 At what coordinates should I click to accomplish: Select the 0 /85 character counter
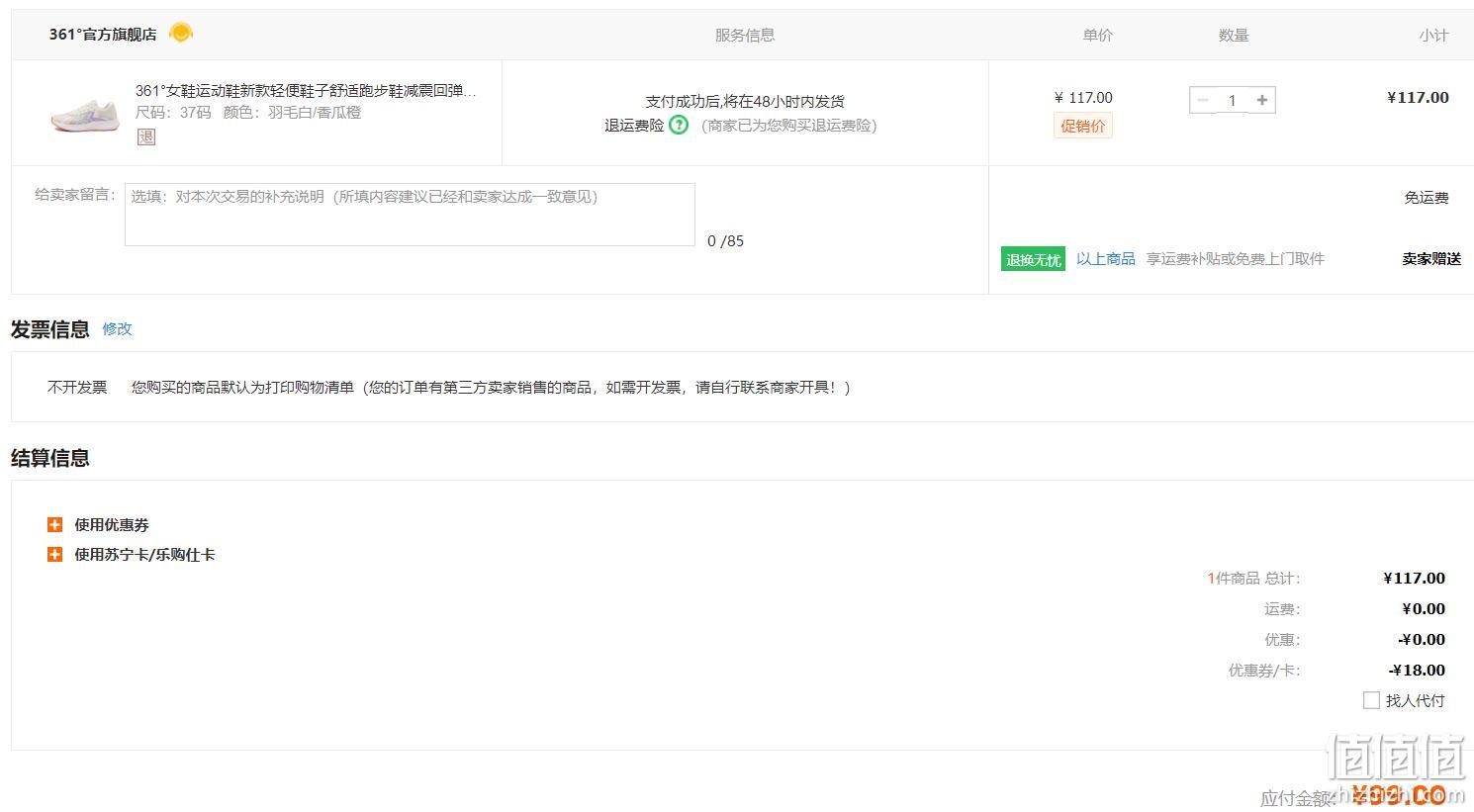pyautogui.click(x=725, y=241)
